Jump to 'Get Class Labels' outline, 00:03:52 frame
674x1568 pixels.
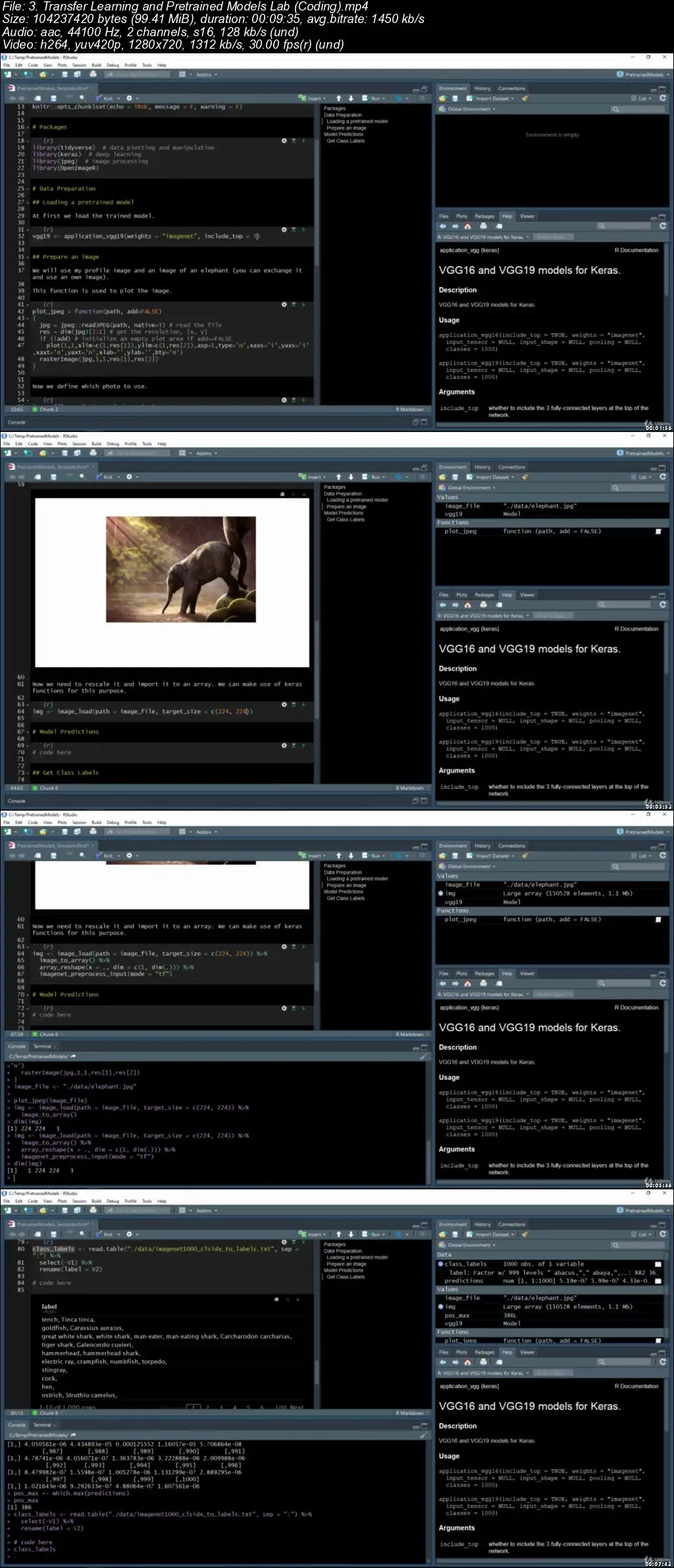346,520
